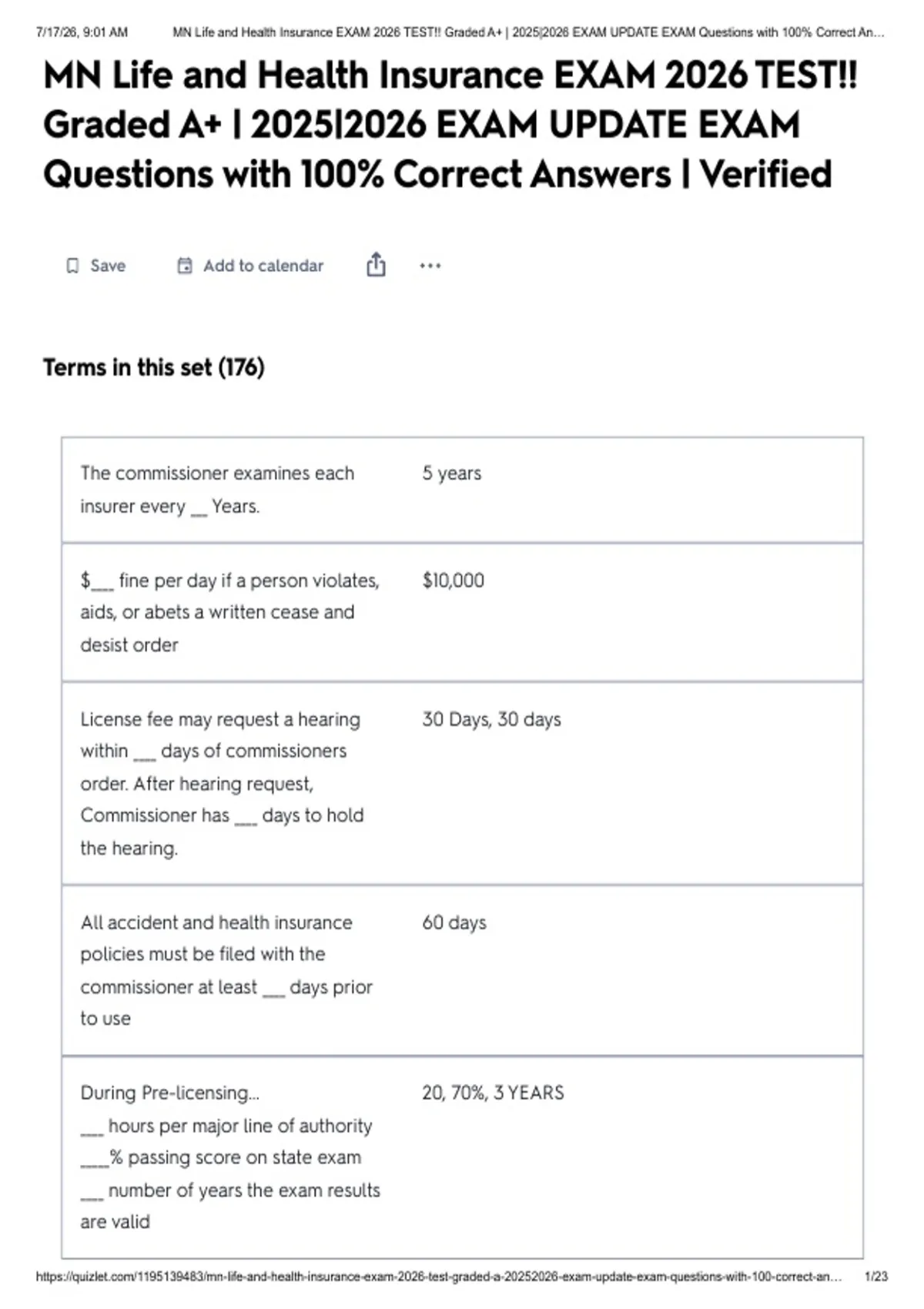Click the Save button label
The height and width of the screenshot is (1309, 924).
108,266
